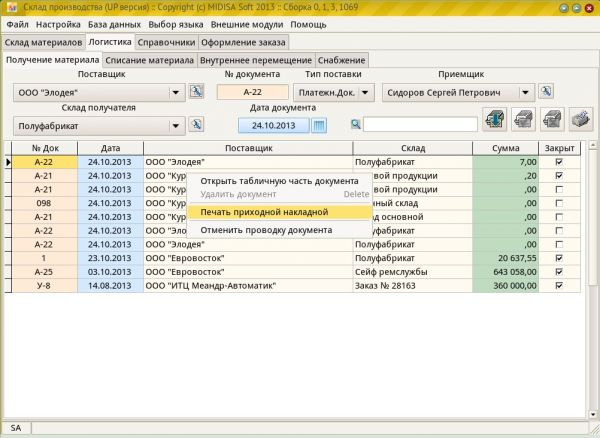Toggle Закрыт checkbox in the first A-22 row

[559, 161]
